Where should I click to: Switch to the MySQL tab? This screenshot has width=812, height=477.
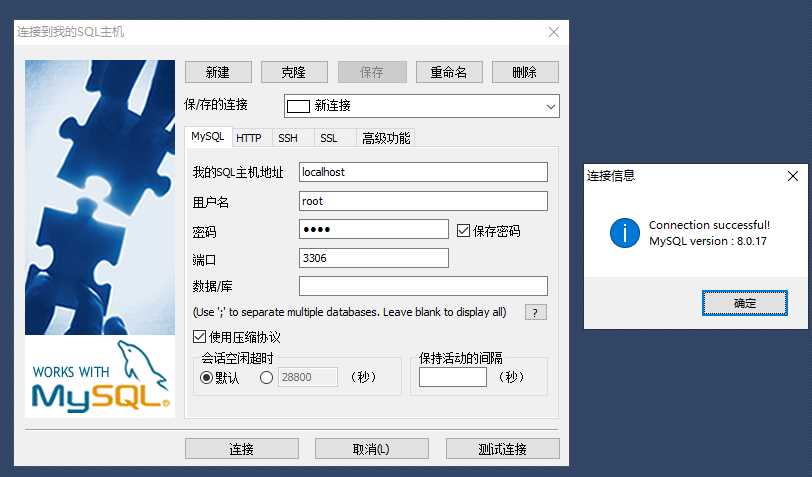[208, 137]
